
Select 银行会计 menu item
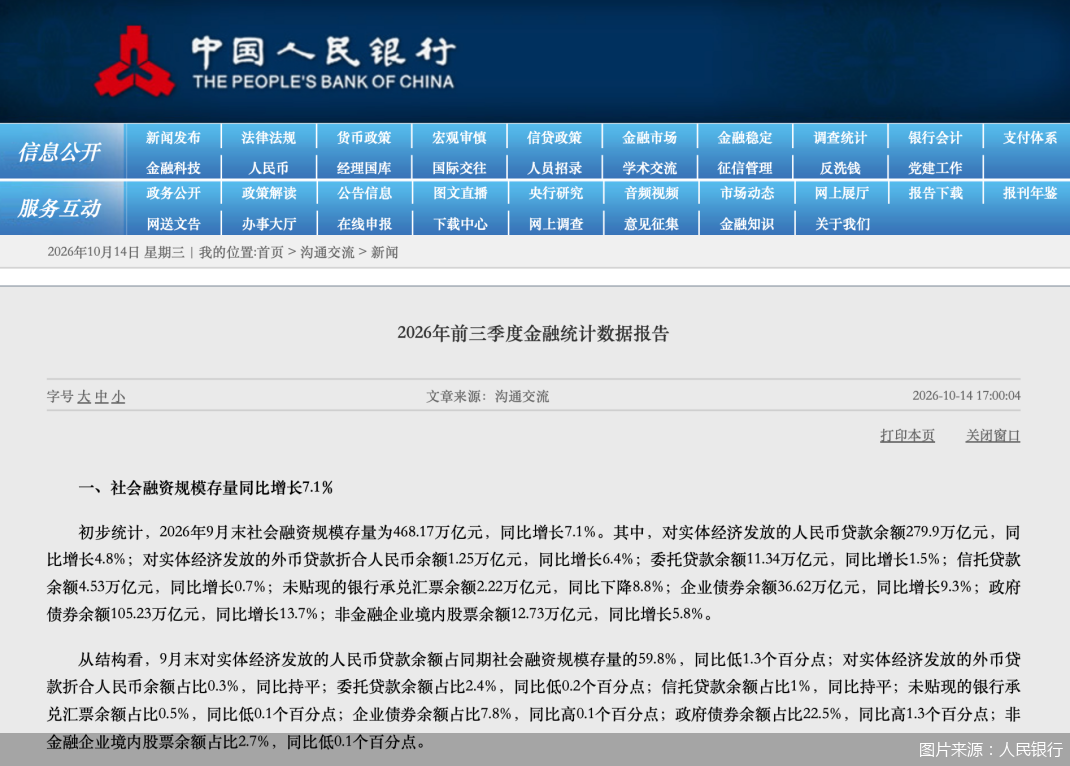[x=936, y=138]
